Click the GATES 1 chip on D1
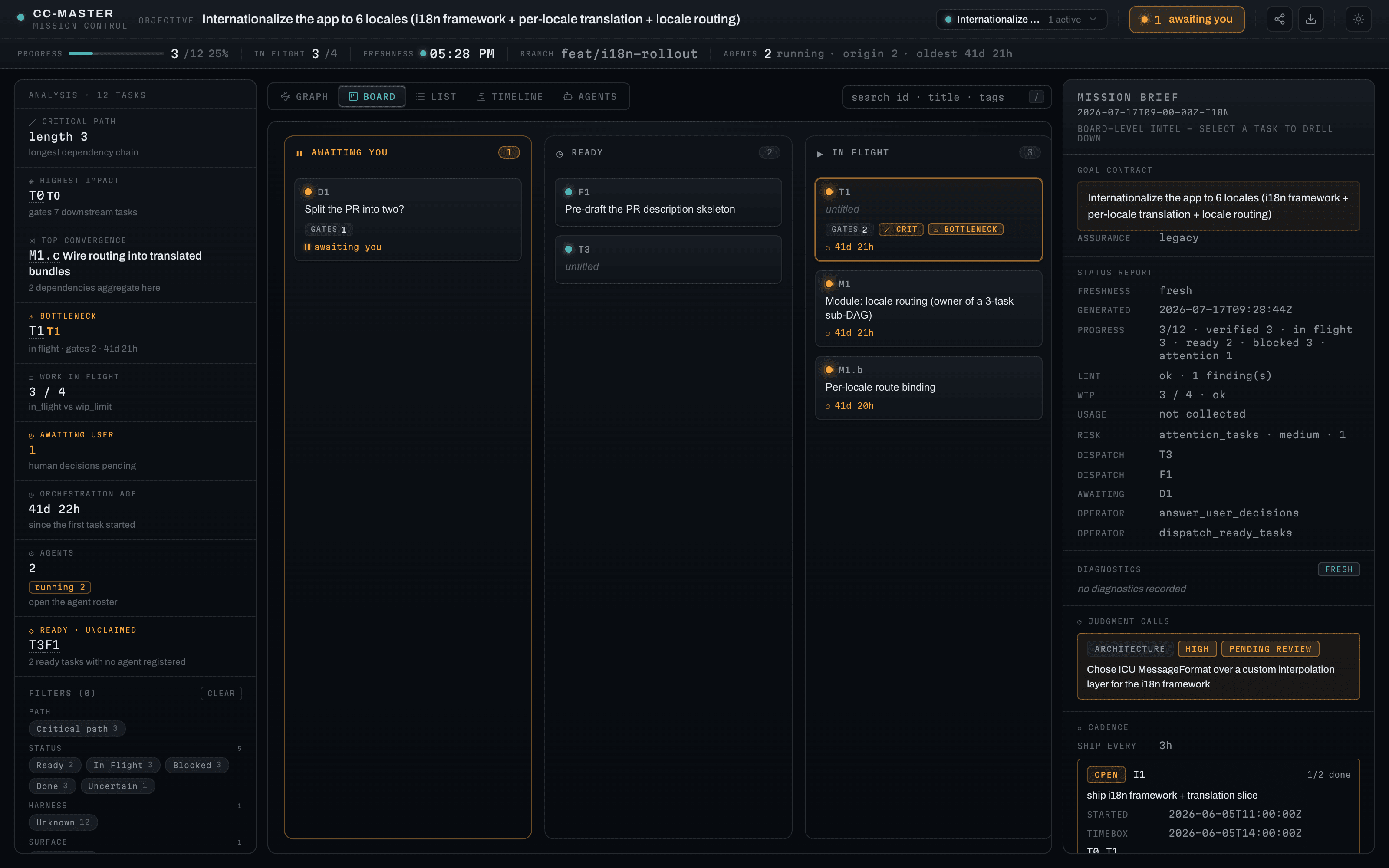 pyautogui.click(x=328, y=229)
